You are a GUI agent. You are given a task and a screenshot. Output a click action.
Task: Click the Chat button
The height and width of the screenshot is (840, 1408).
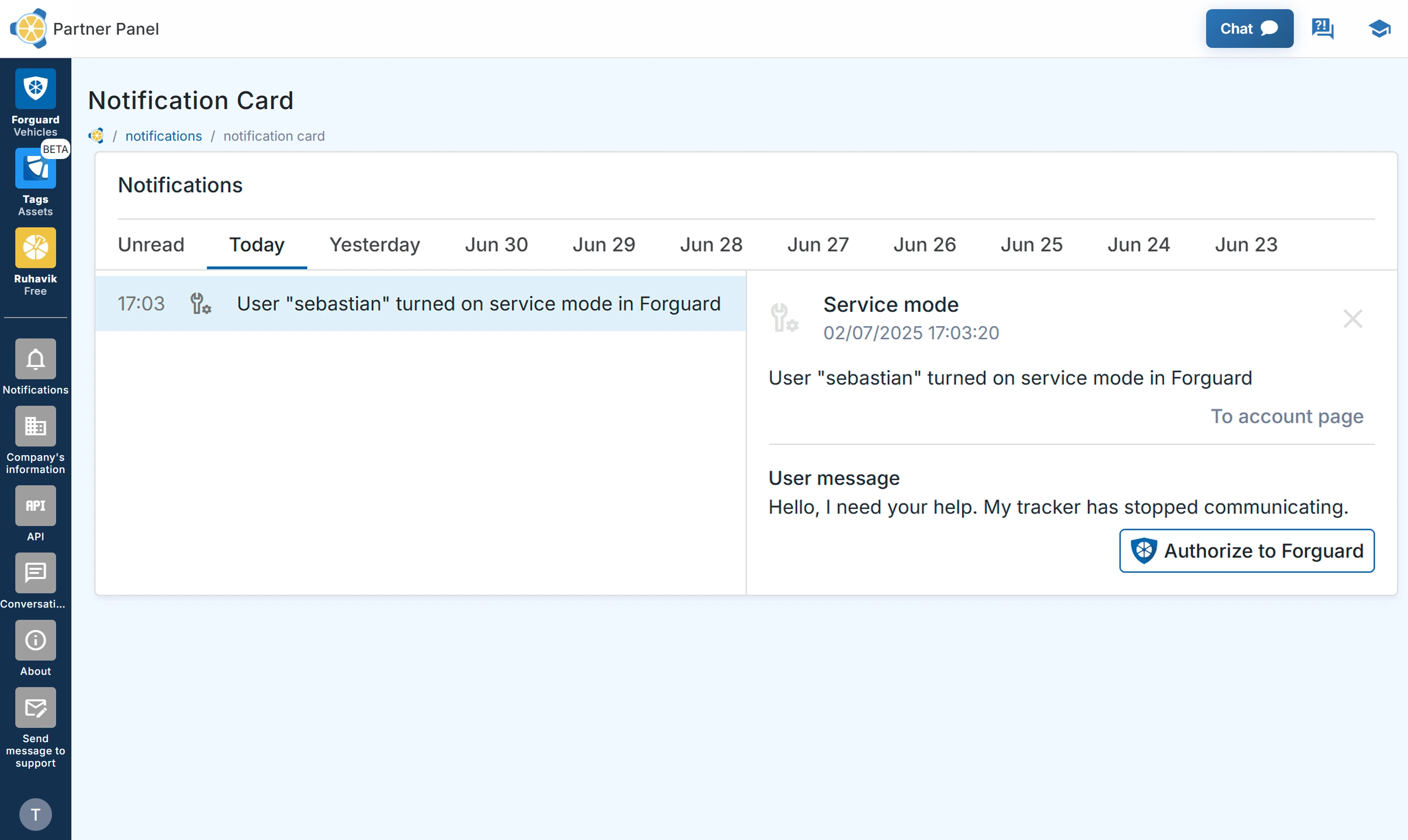1249,29
